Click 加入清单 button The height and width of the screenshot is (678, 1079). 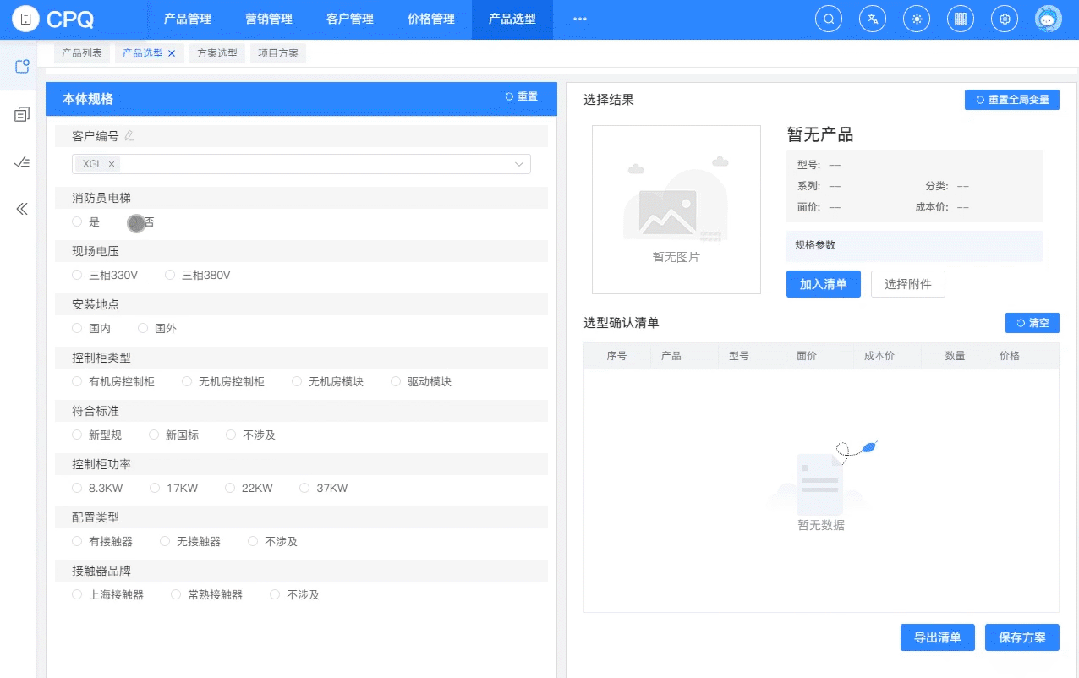[x=823, y=284]
